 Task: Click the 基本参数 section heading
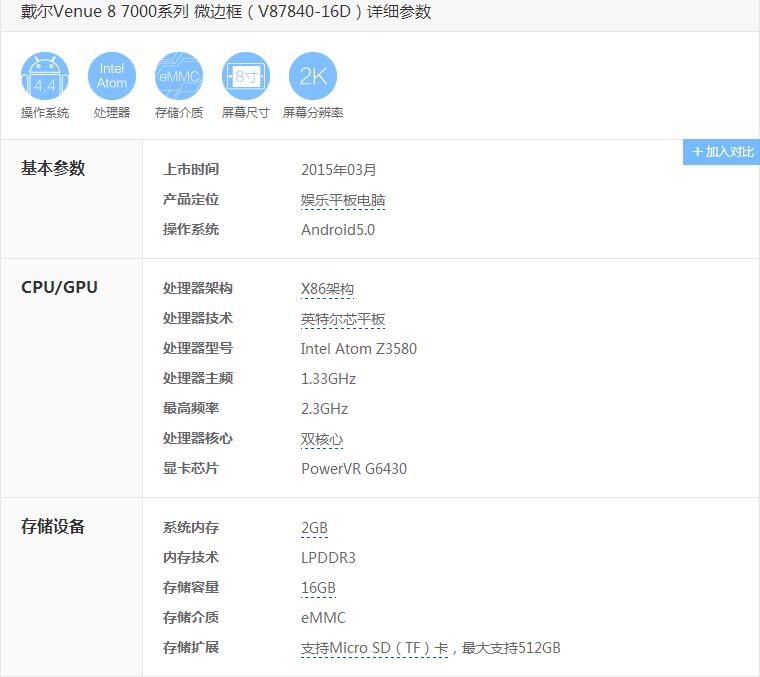[53, 168]
